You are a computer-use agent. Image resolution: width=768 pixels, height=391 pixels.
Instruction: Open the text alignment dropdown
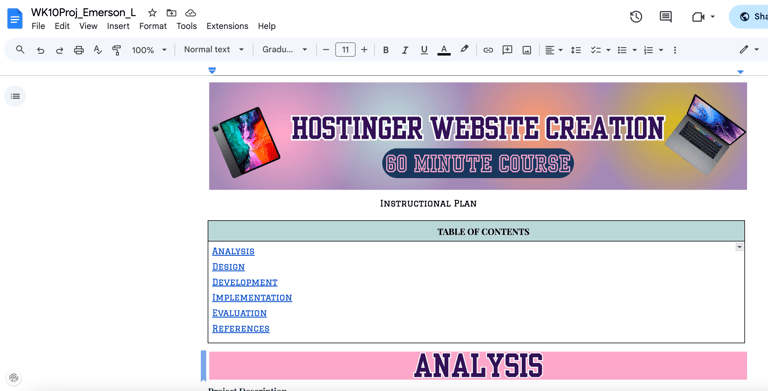coord(554,50)
